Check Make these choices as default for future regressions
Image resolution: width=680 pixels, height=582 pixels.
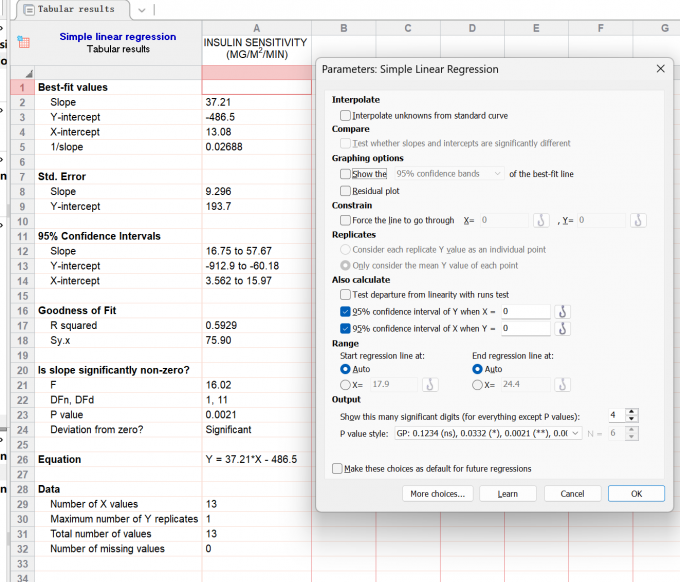coord(337,468)
